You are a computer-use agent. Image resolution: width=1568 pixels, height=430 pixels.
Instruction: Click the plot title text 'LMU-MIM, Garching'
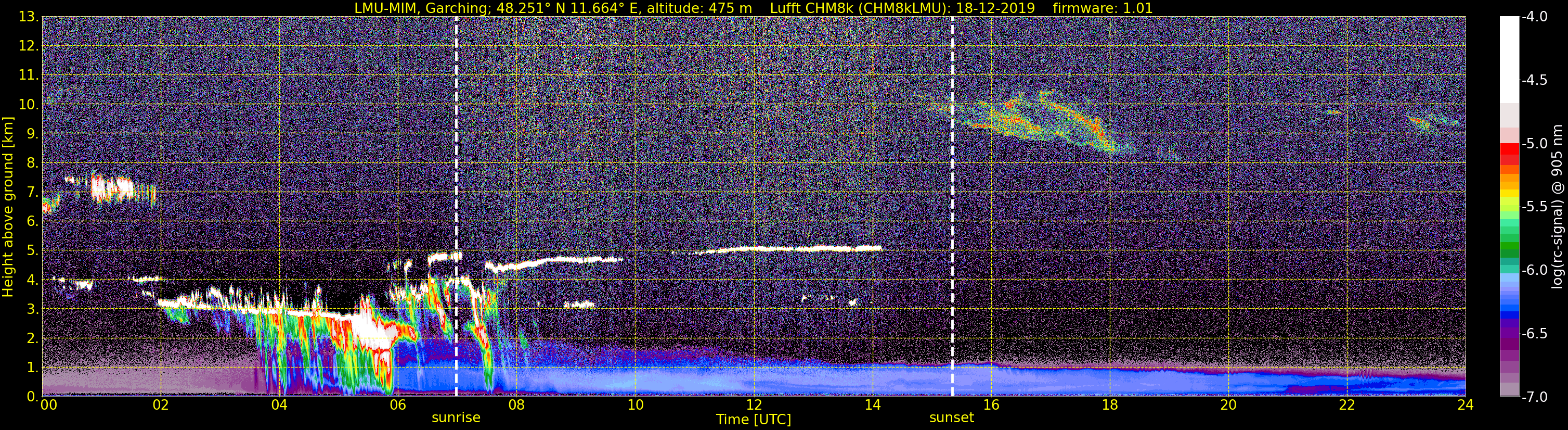coord(422,8)
